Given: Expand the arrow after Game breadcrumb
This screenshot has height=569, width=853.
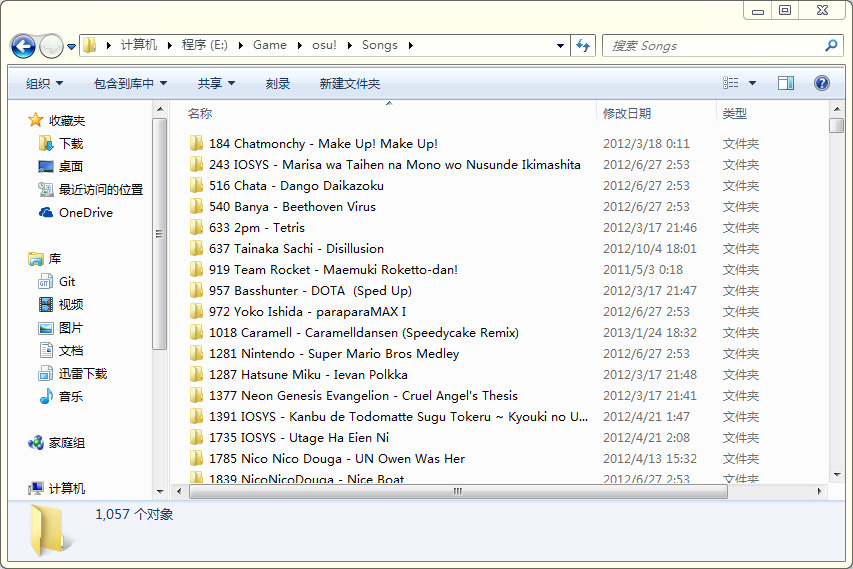Looking at the screenshot, I should point(299,46).
